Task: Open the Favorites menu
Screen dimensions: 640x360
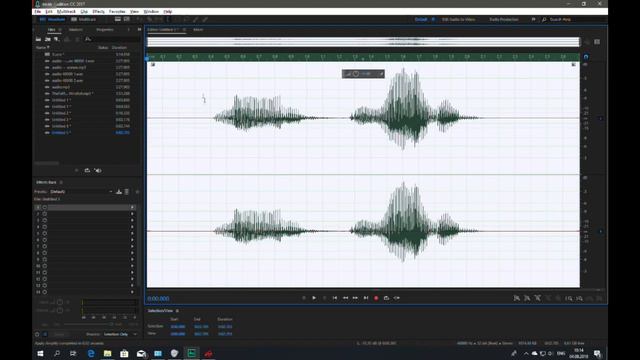Action: [117, 11]
